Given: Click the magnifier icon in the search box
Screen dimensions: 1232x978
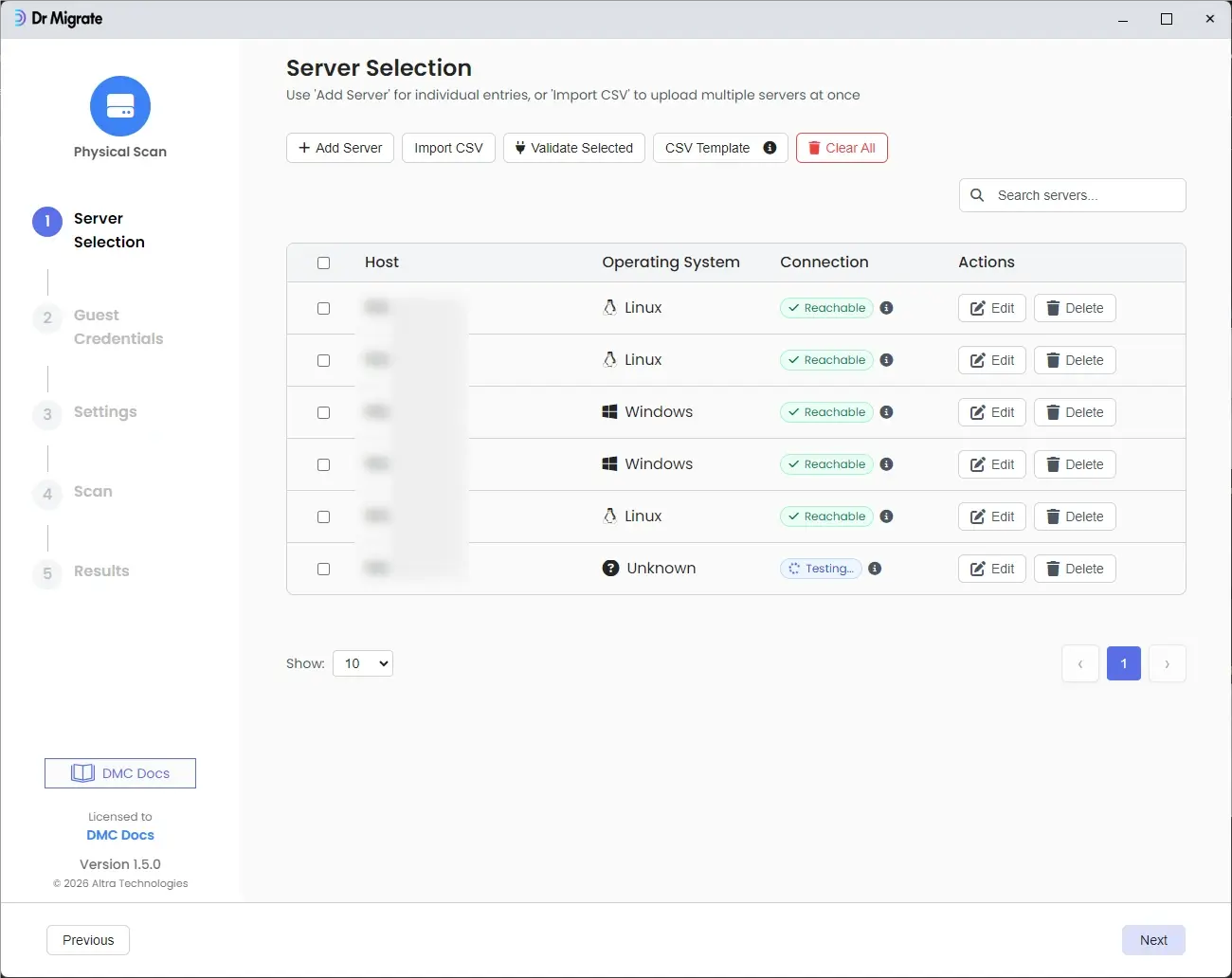Looking at the screenshot, I should (x=977, y=195).
